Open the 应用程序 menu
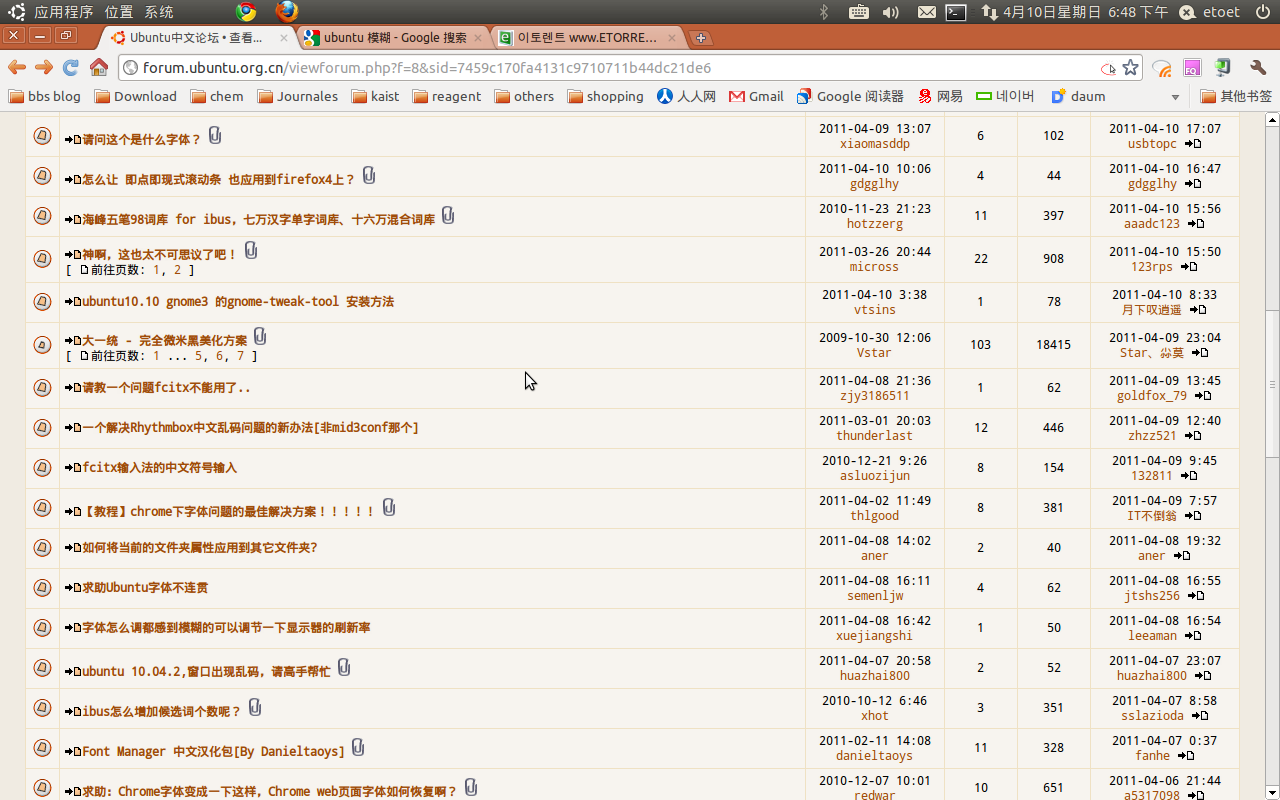 63,12
